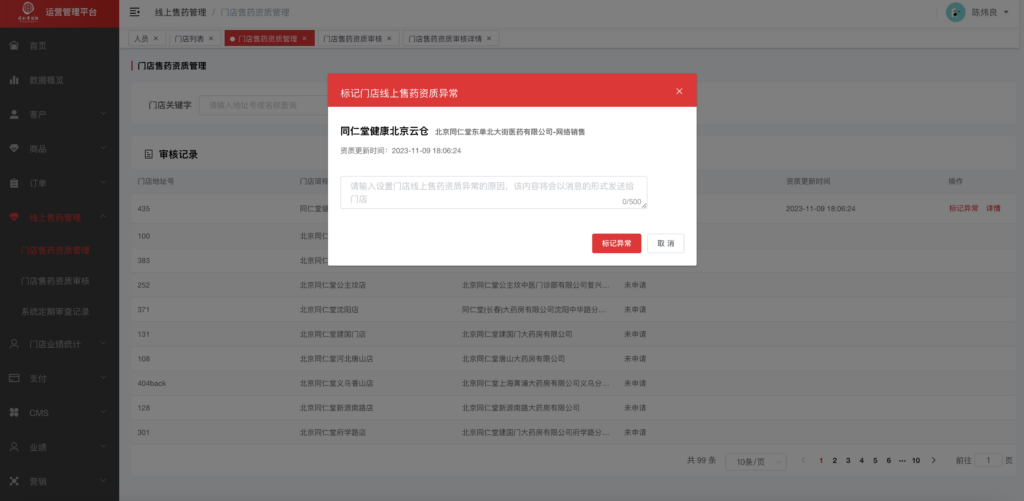
Task: Open 门店售药资质审核 in the sidebar submenu
Action: coord(55,281)
